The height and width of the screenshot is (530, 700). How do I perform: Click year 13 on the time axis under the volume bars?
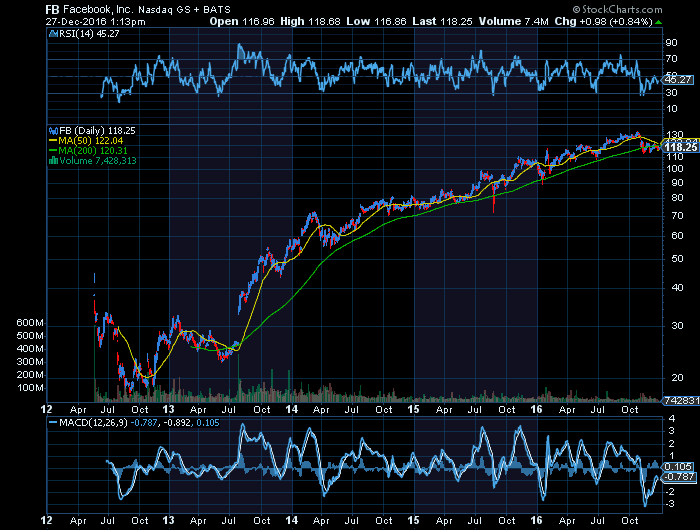click(168, 409)
